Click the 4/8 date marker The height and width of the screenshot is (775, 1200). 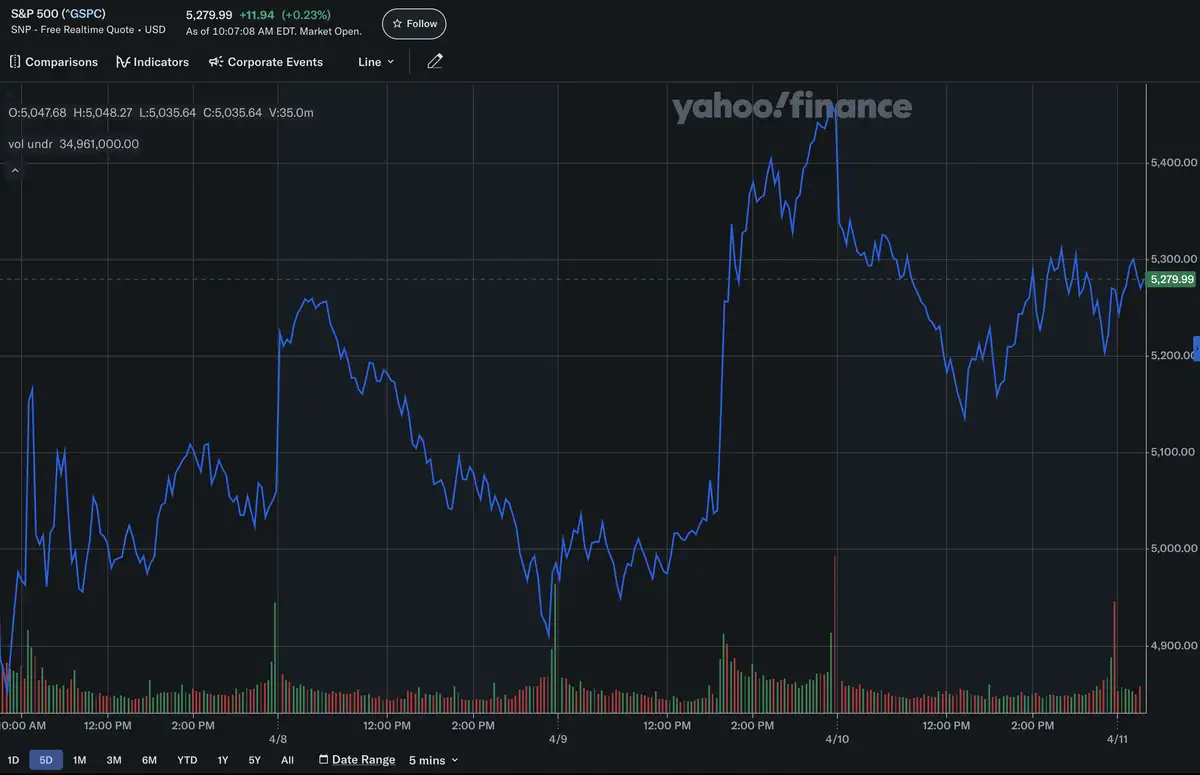tap(278, 740)
